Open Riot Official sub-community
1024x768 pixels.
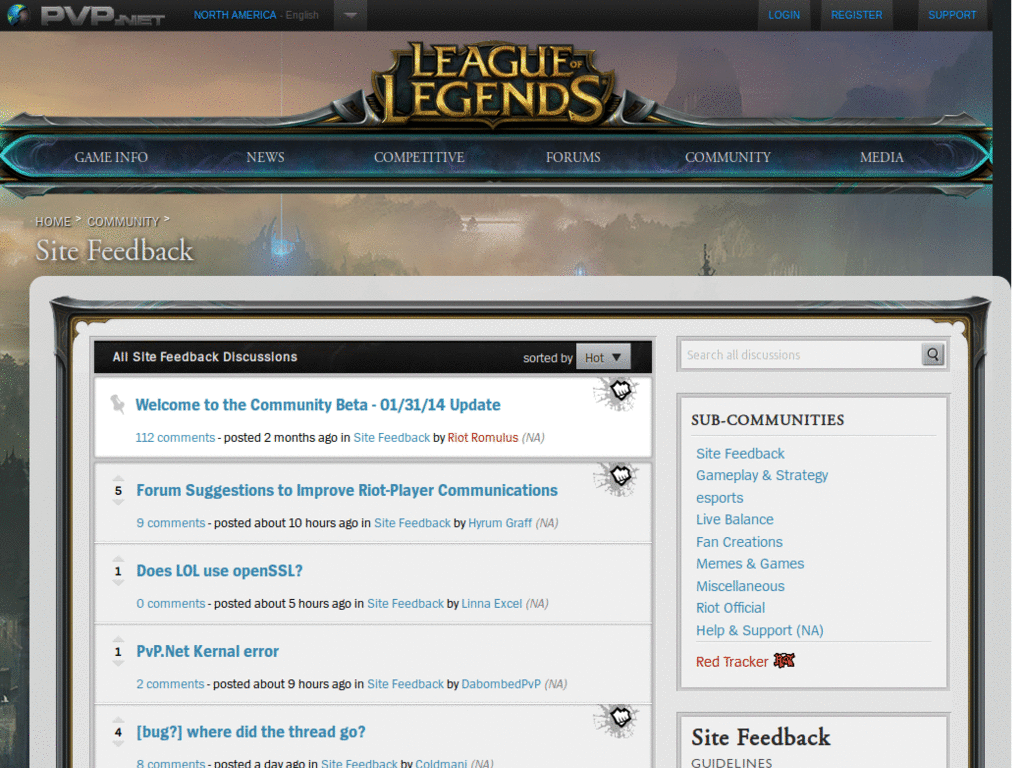730,608
